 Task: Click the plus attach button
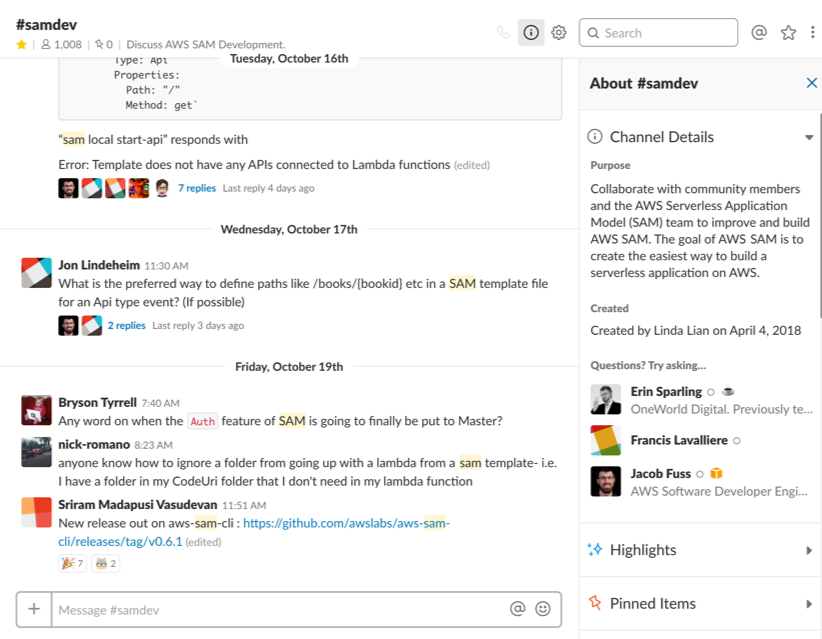[x=34, y=609]
